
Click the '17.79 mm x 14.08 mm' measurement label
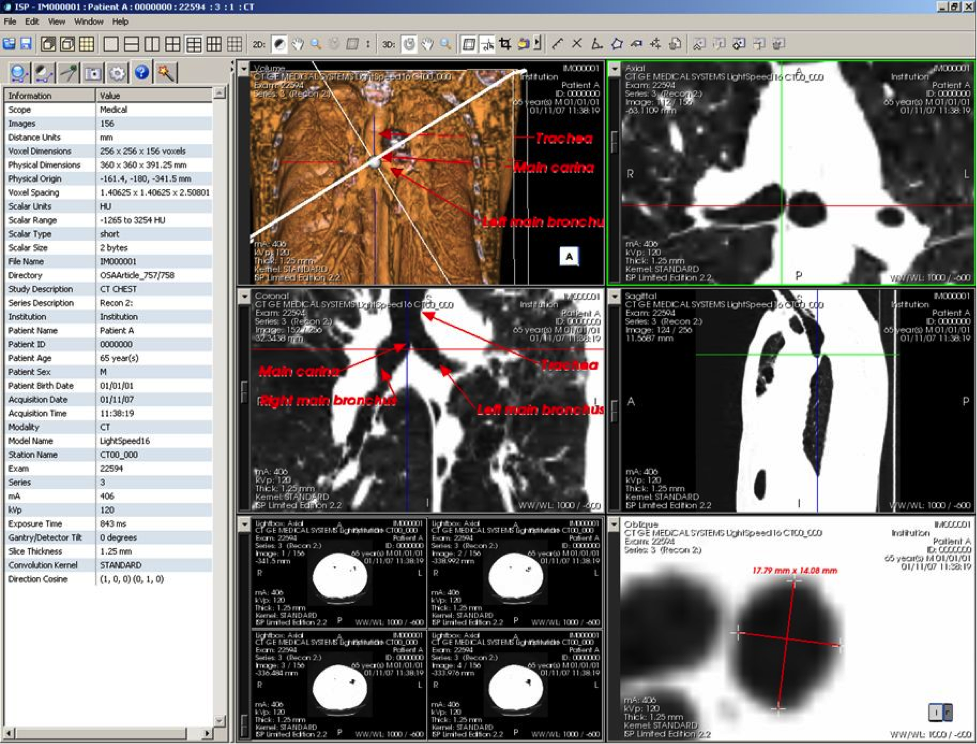click(x=794, y=570)
